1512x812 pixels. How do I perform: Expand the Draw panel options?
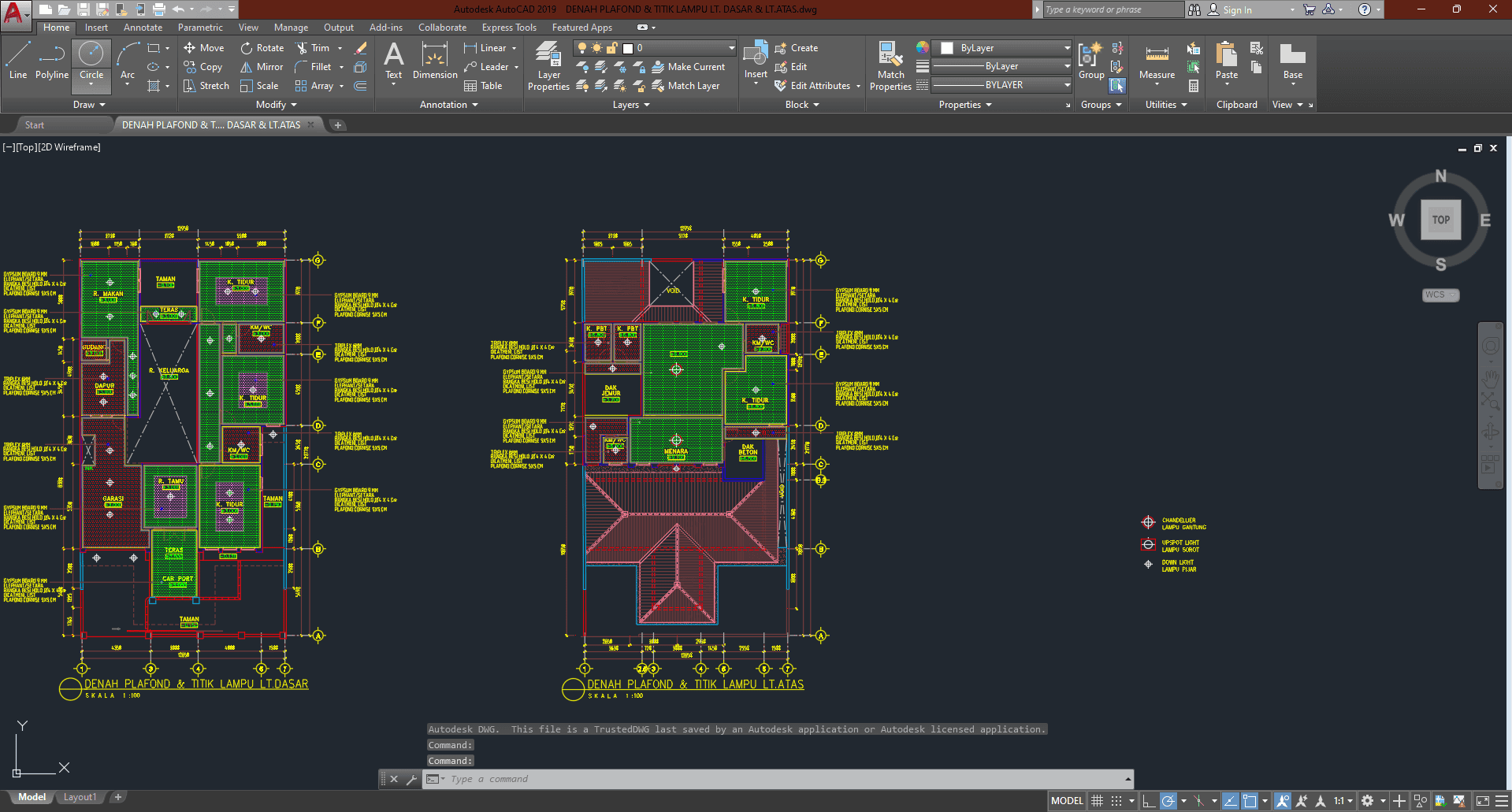tap(89, 105)
